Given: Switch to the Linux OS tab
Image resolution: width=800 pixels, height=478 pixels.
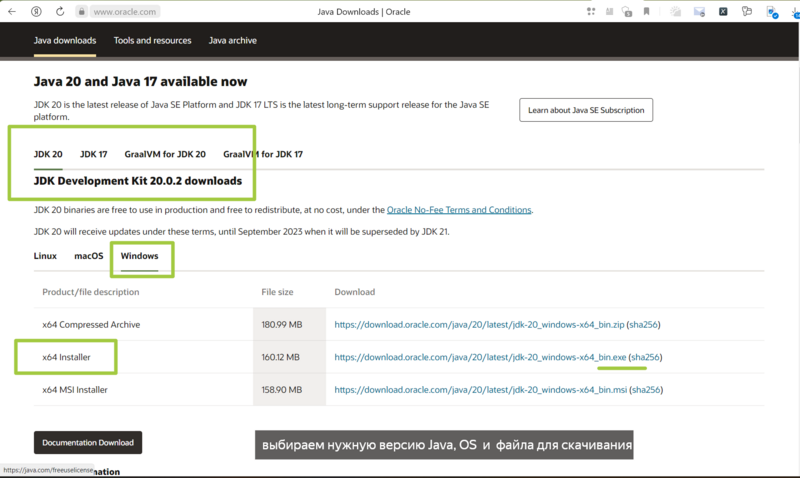Looking at the screenshot, I should point(45,256).
